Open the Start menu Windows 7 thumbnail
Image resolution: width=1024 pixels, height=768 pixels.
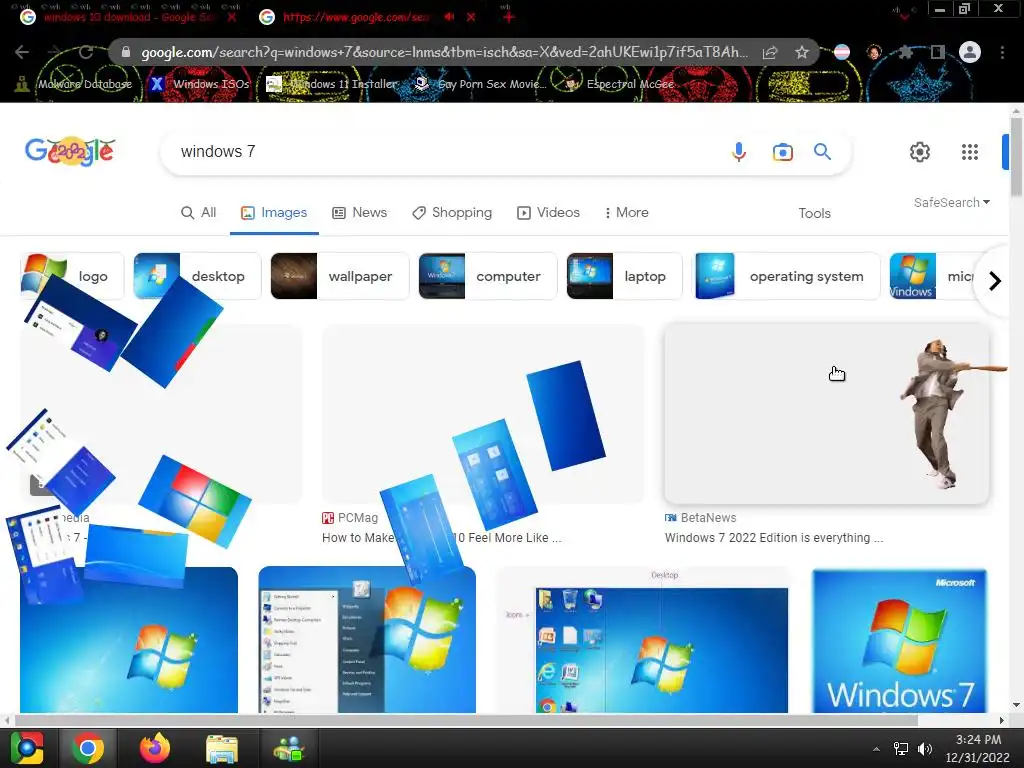tap(367, 640)
